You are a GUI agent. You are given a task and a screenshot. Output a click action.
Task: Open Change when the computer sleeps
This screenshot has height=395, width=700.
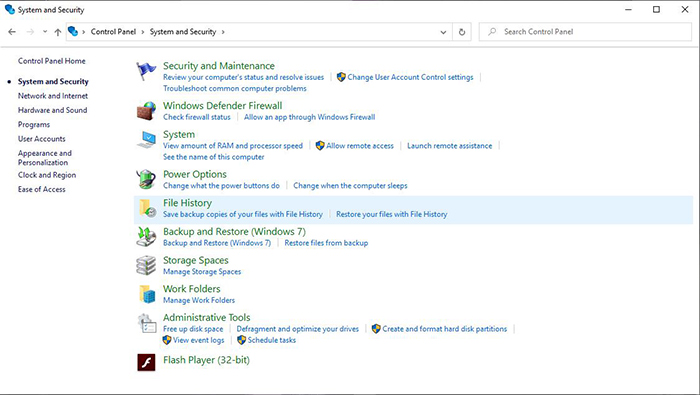click(x=350, y=186)
